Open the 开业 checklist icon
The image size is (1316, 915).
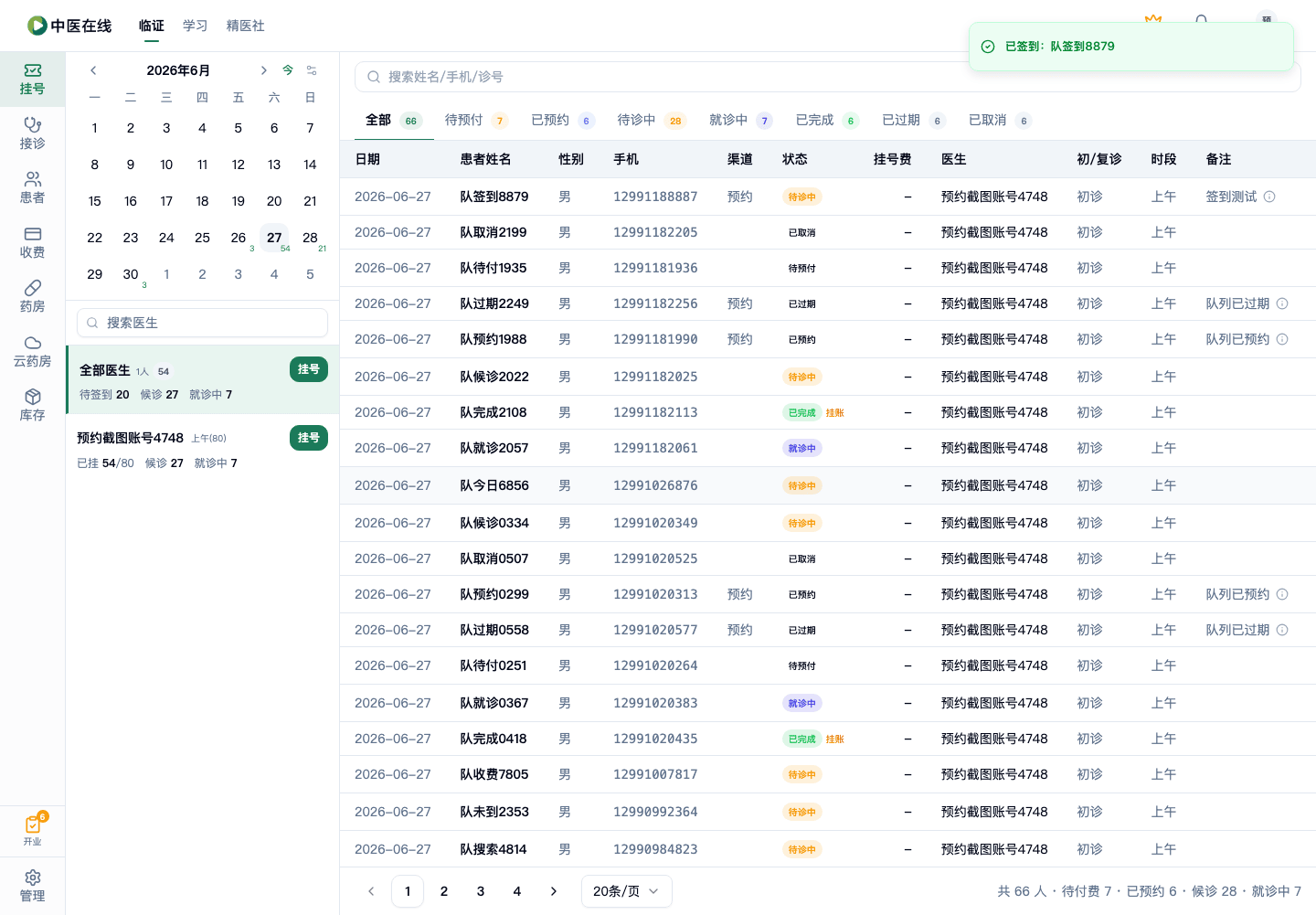pyautogui.click(x=32, y=830)
